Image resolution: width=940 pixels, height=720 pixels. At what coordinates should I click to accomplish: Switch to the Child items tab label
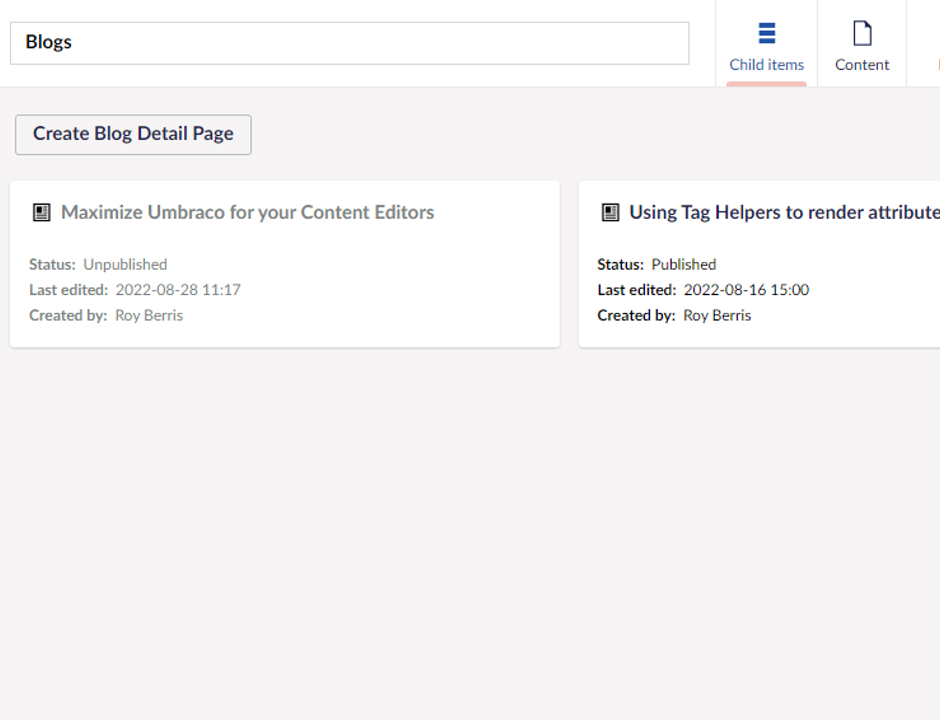coord(766,65)
